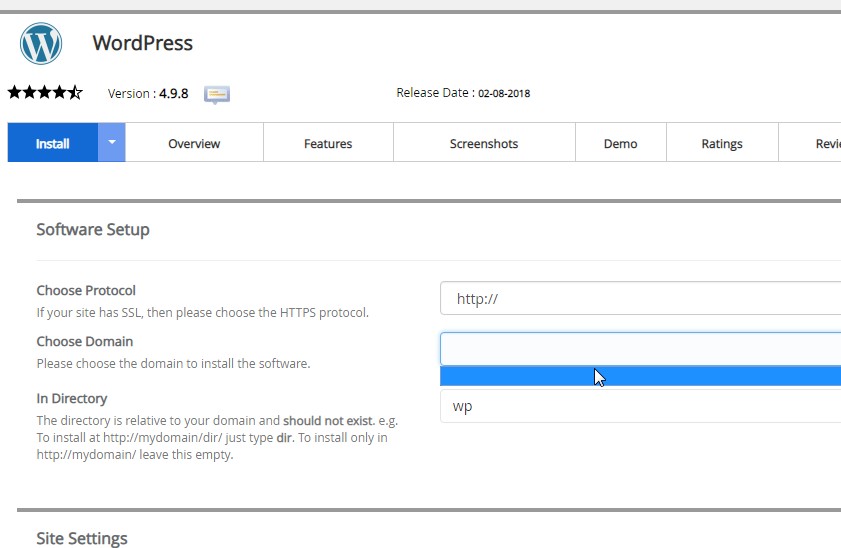841x548 pixels.
Task: Click the WordPress title text
Action: (143, 43)
